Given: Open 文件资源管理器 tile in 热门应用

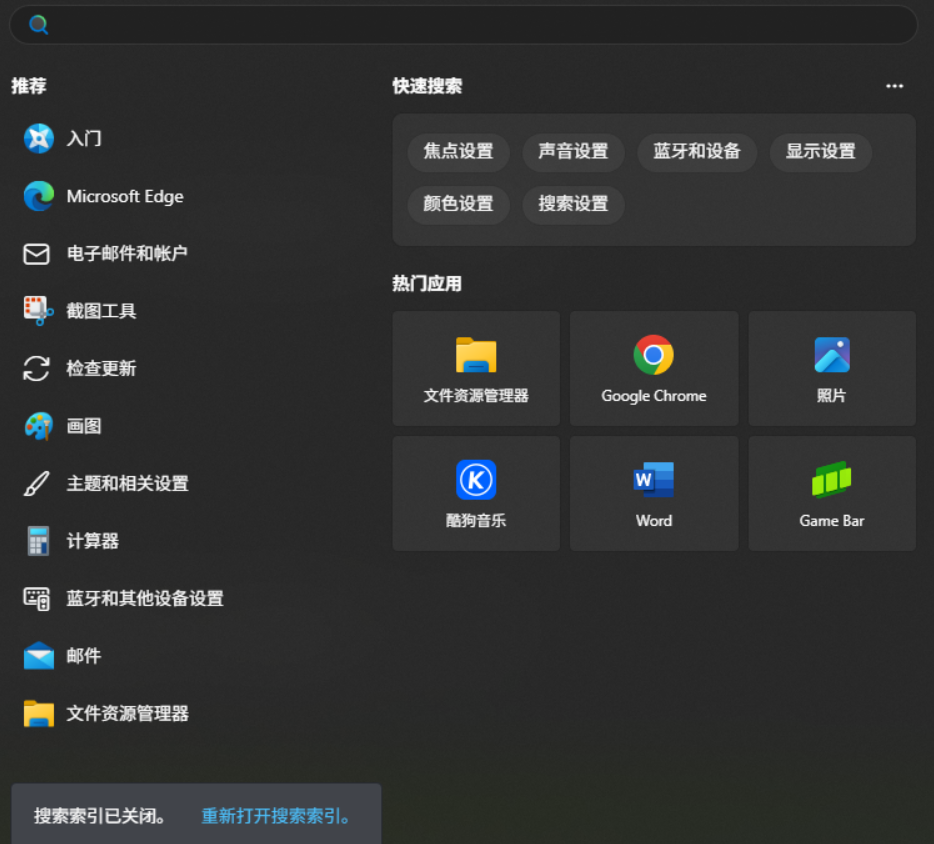Looking at the screenshot, I should 476,368.
